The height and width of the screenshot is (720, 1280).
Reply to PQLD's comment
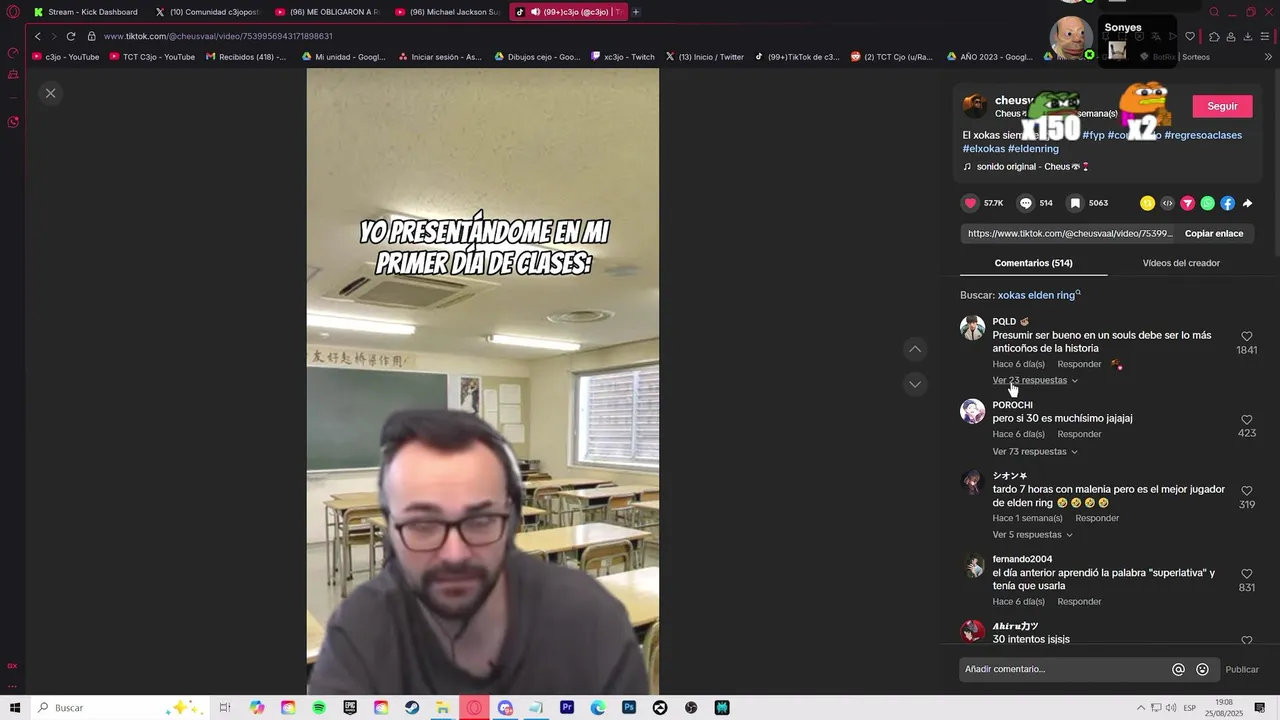click(x=1079, y=364)
